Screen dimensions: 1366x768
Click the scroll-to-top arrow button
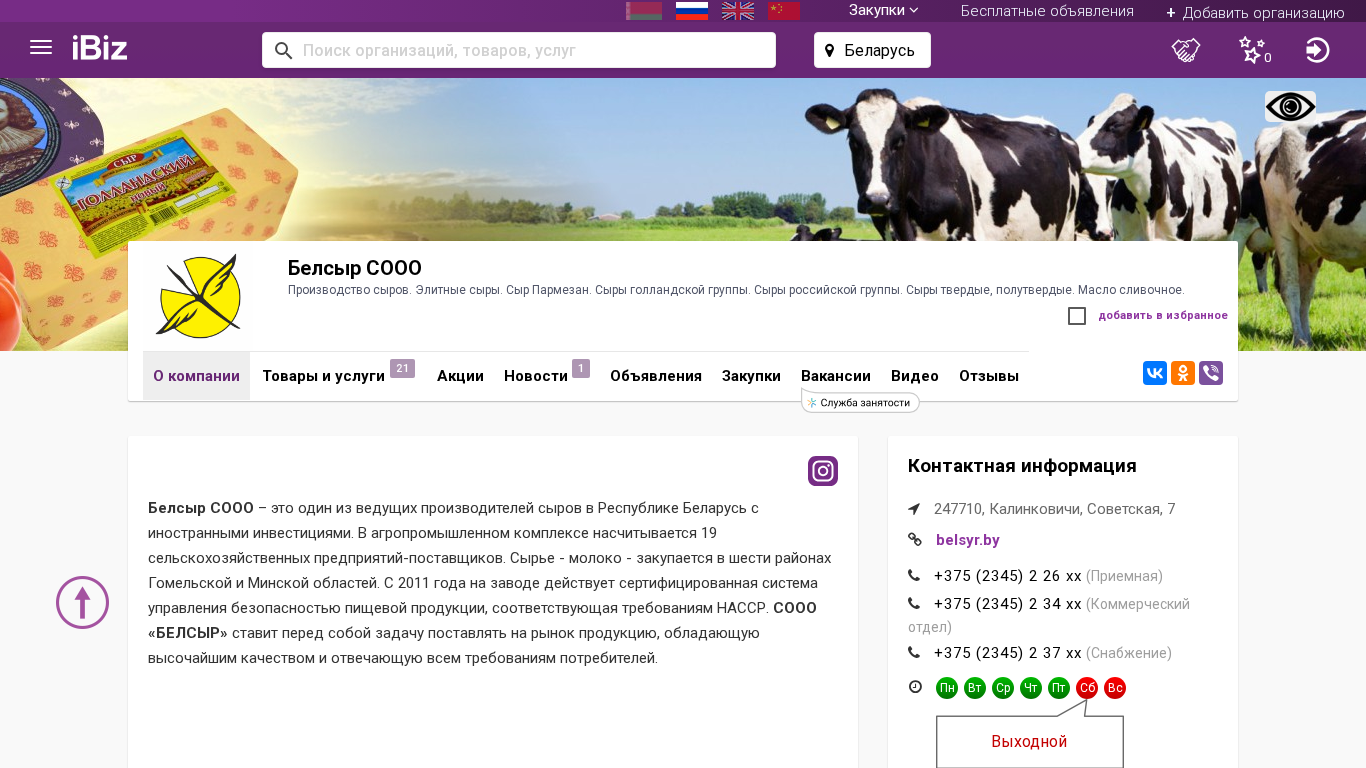82,603
